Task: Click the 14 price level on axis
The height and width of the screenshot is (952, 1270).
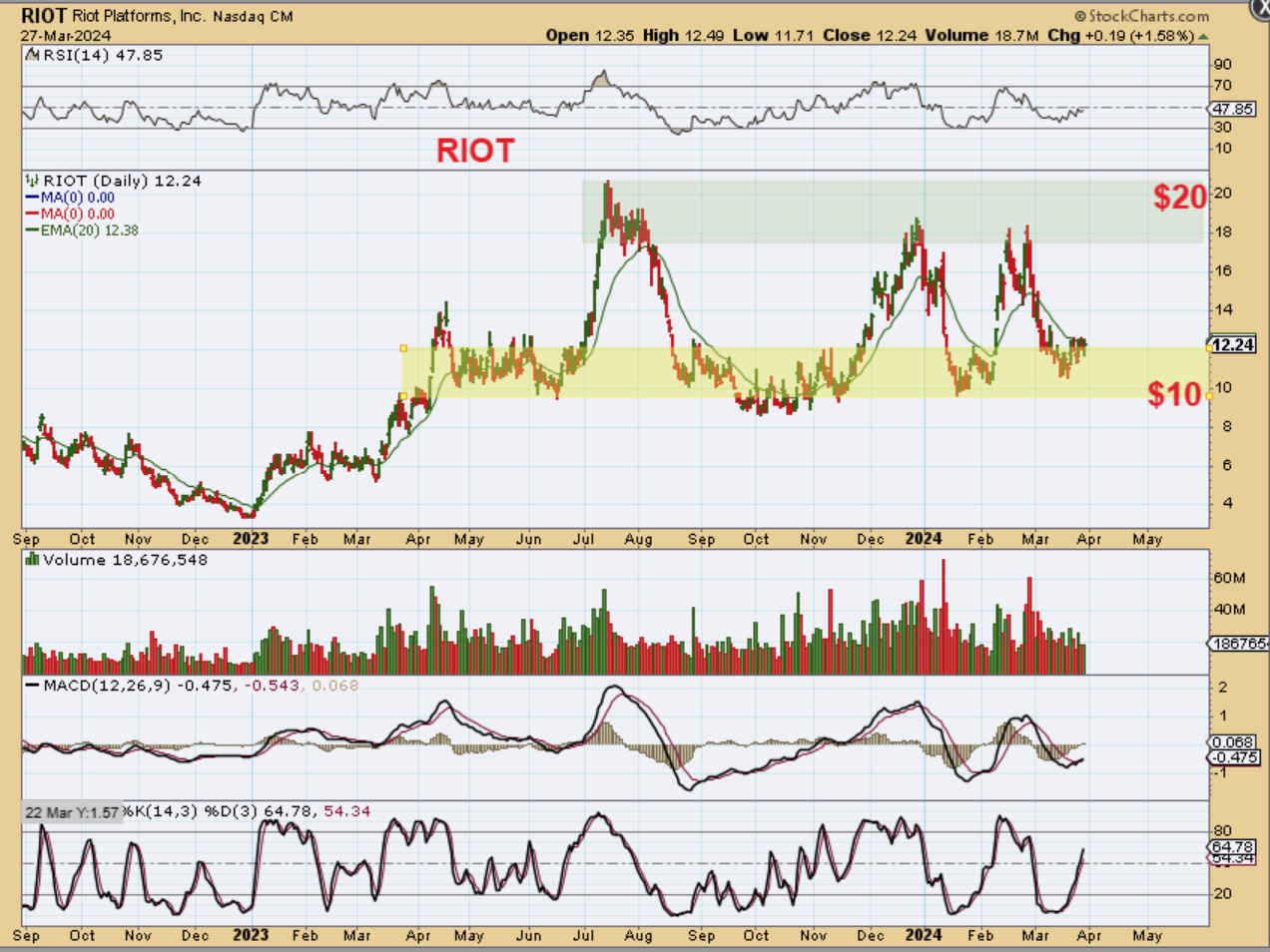Action: 1222,309
